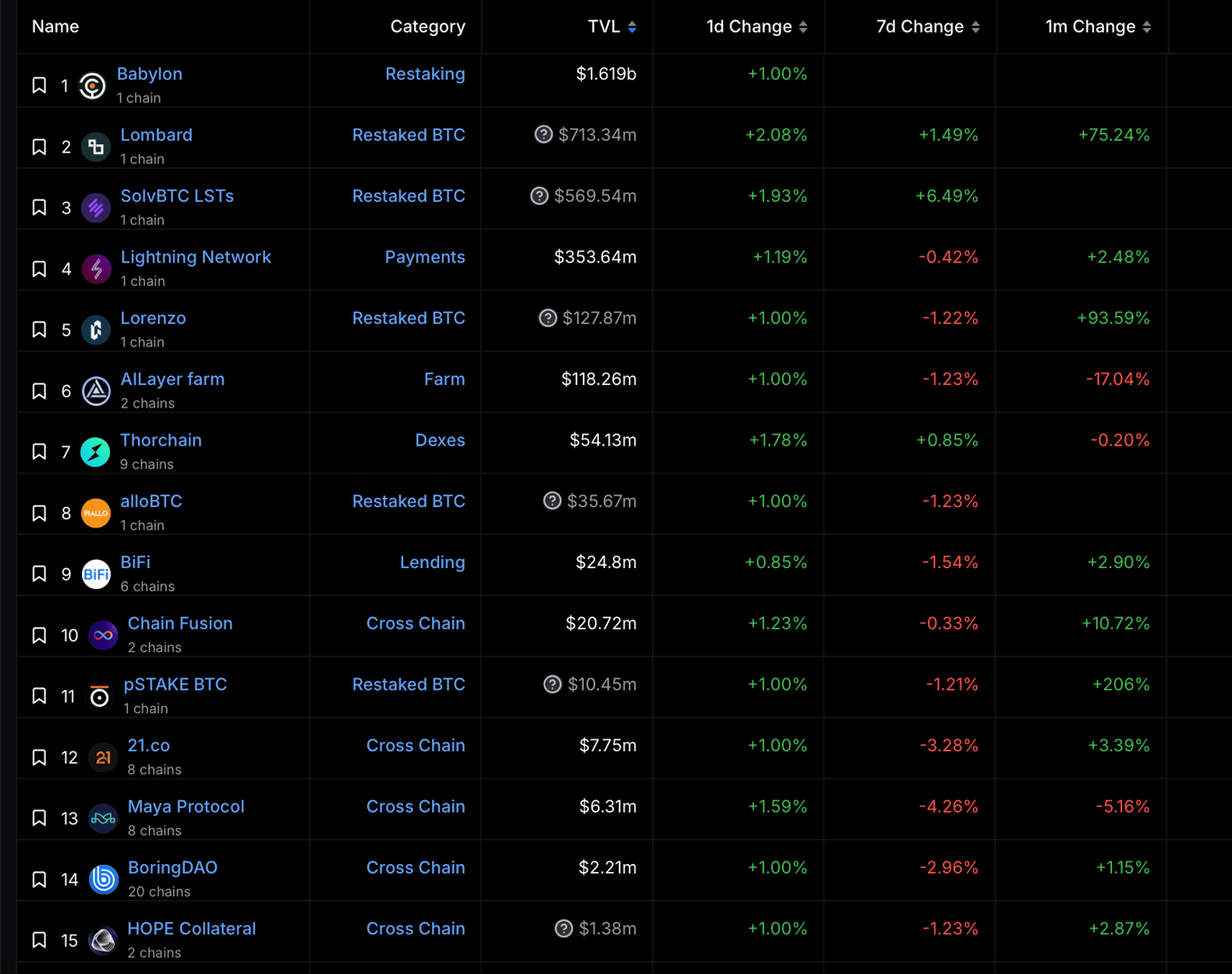Bookmark AILayer farm
Image resolution: width=1232 pixels, height=974 pixels.
pyautogui.click(x=40, y=391)
